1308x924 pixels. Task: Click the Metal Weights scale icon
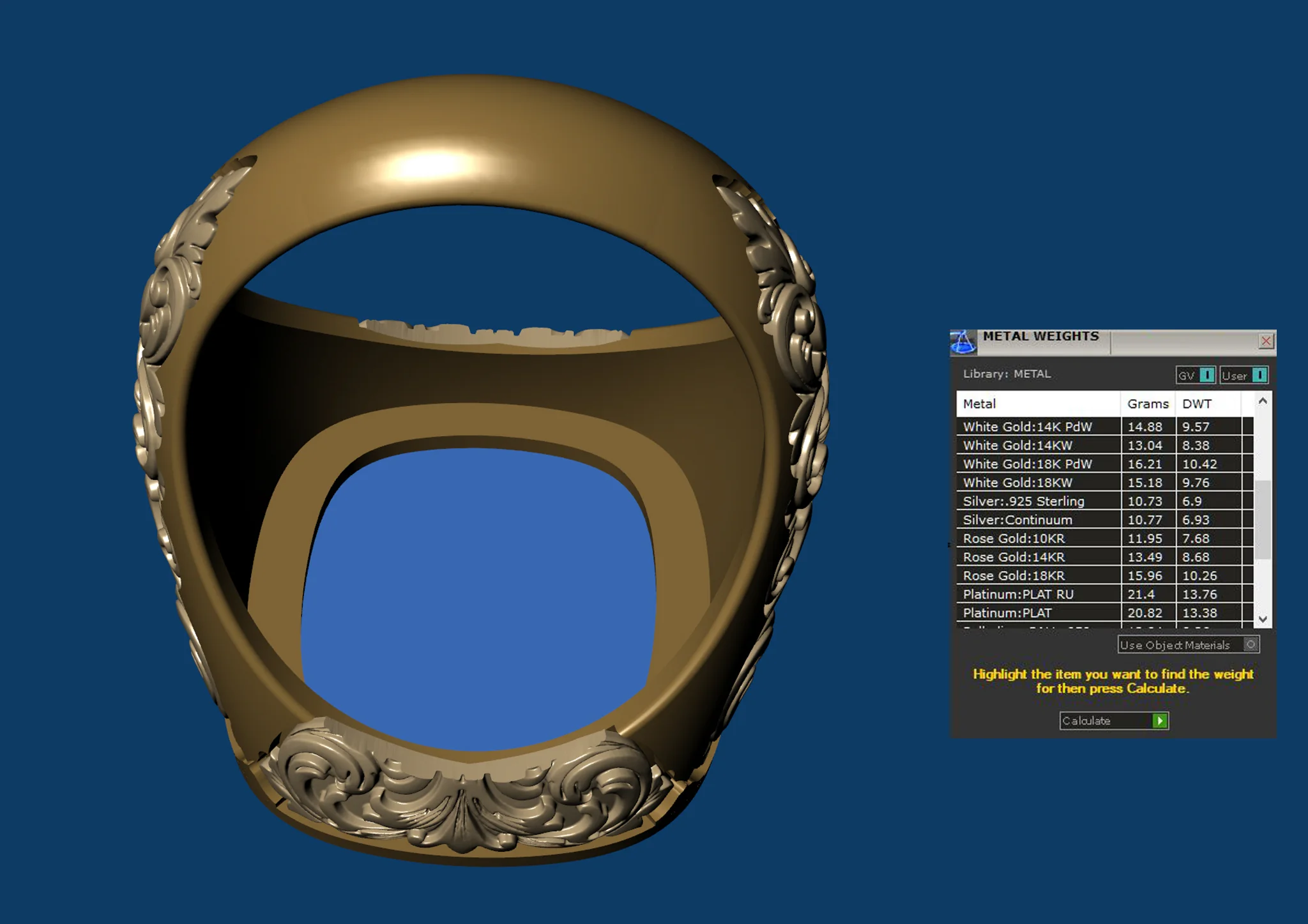(963, 342)
